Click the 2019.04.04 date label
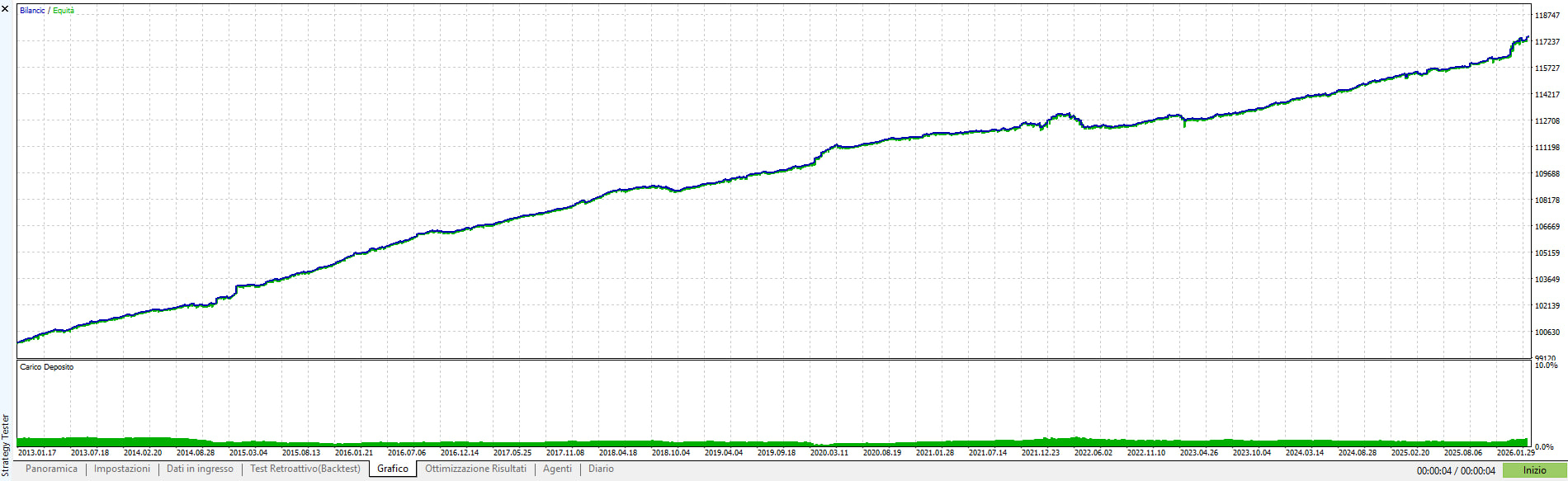Image resolution: width=1568 pixels, height=481 pixels. tap(724, 452)
